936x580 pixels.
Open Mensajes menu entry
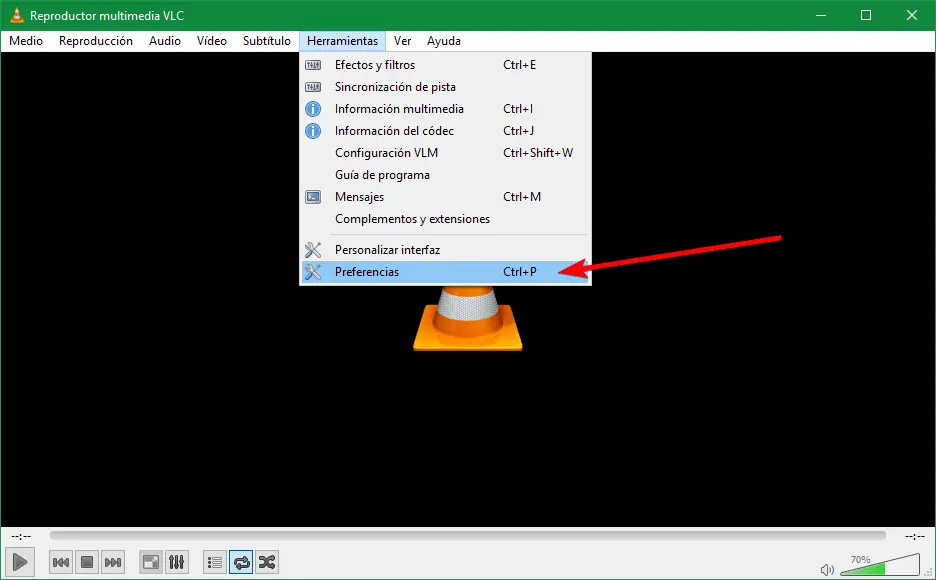(x=445, y=197)
